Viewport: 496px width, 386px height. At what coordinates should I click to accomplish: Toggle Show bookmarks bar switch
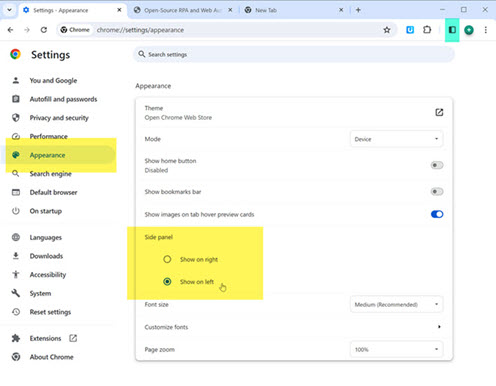[x=437, y=192]
